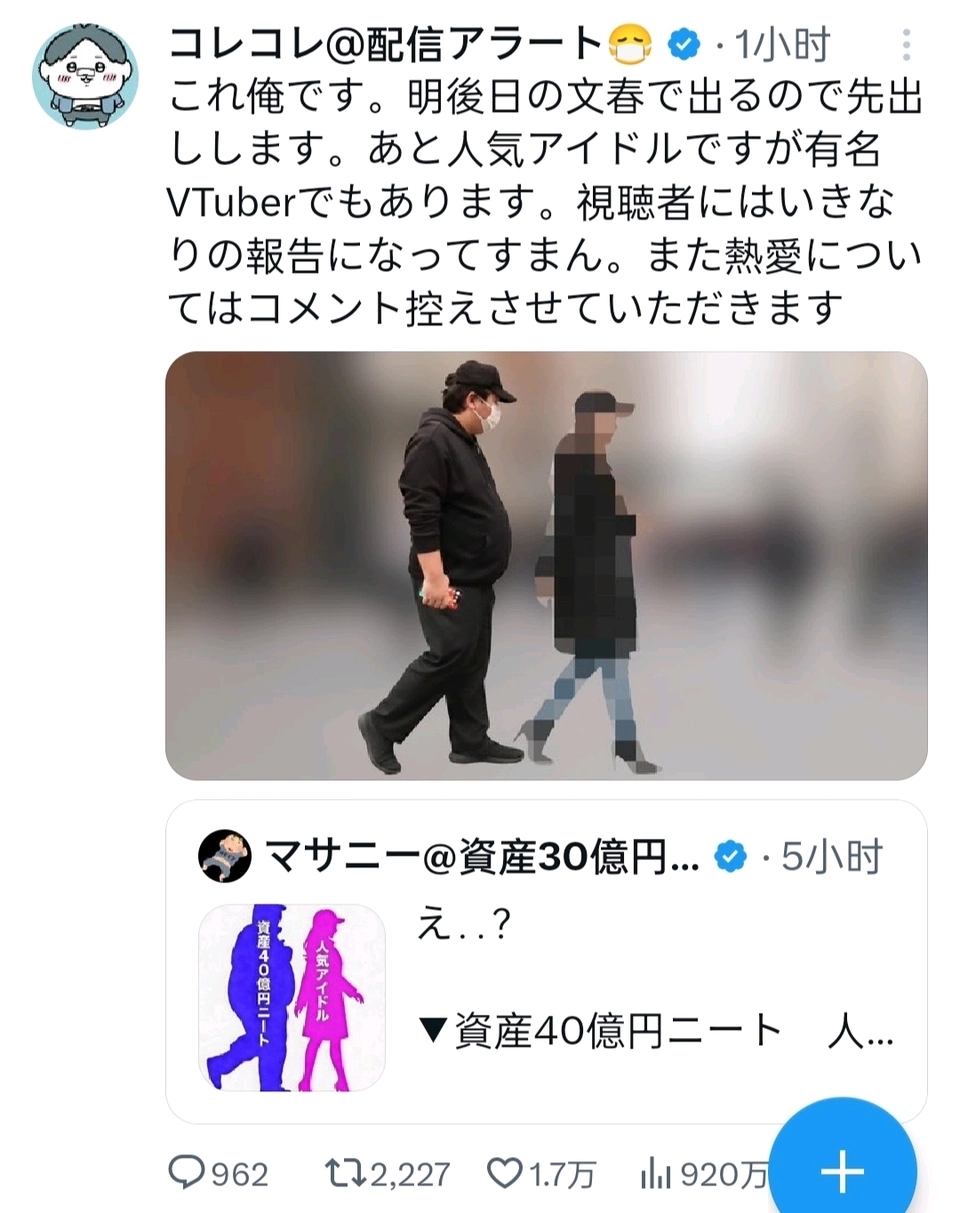This screenshot has height=1213, width=960.
Task: Tap the verified badge beside マサニー
Action: (731, 856)
